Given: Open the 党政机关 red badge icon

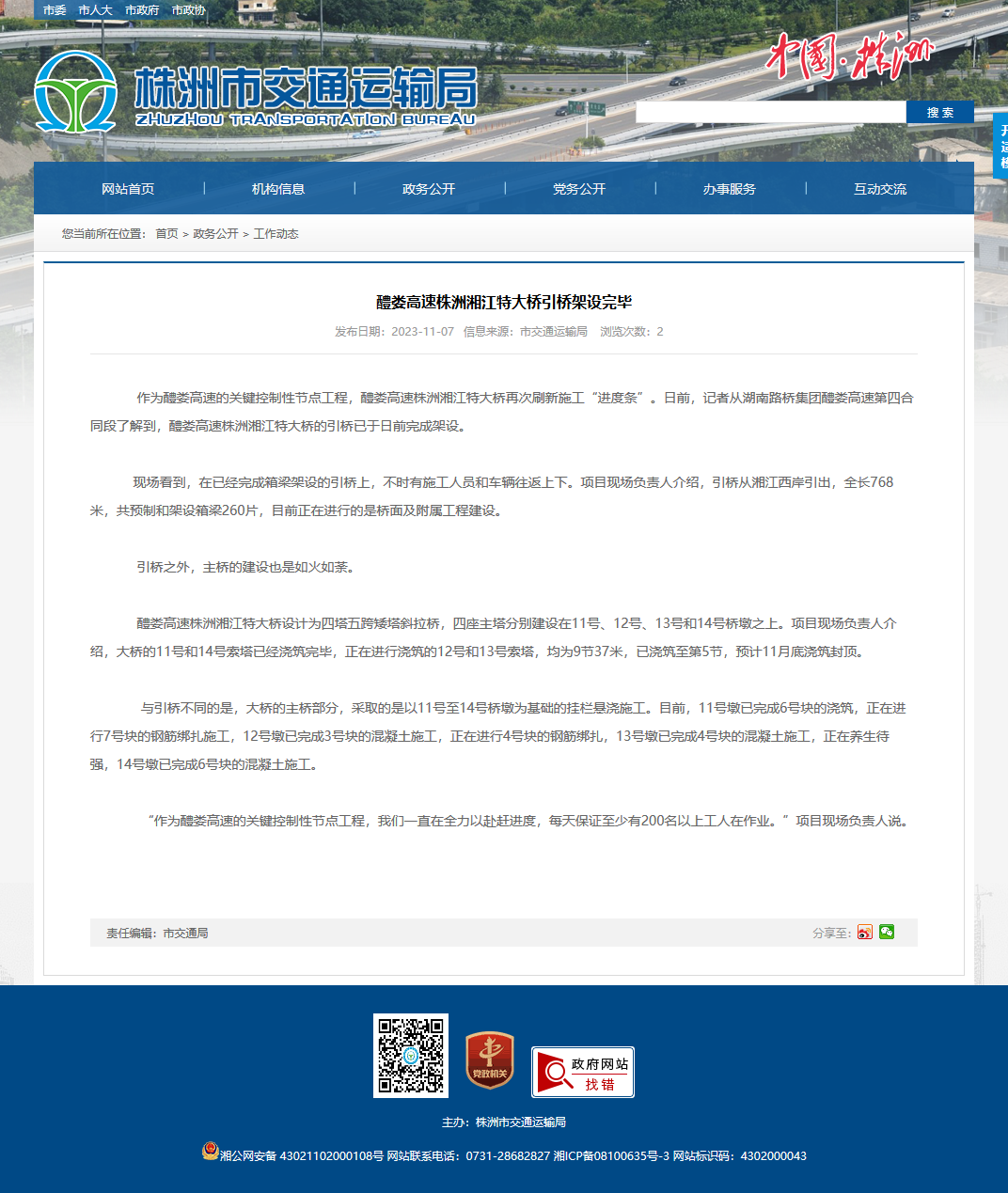Looking at the screenshot, I should point(490,1060).
